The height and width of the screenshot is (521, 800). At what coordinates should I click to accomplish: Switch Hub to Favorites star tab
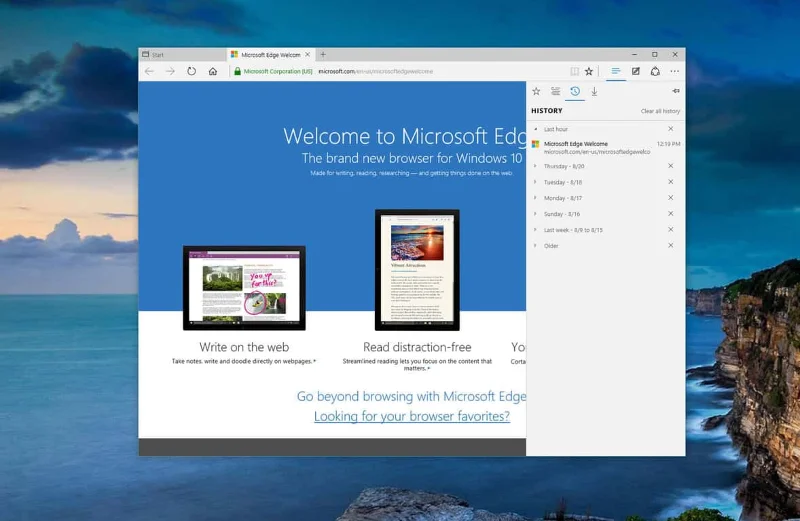[x=536, y=91]
